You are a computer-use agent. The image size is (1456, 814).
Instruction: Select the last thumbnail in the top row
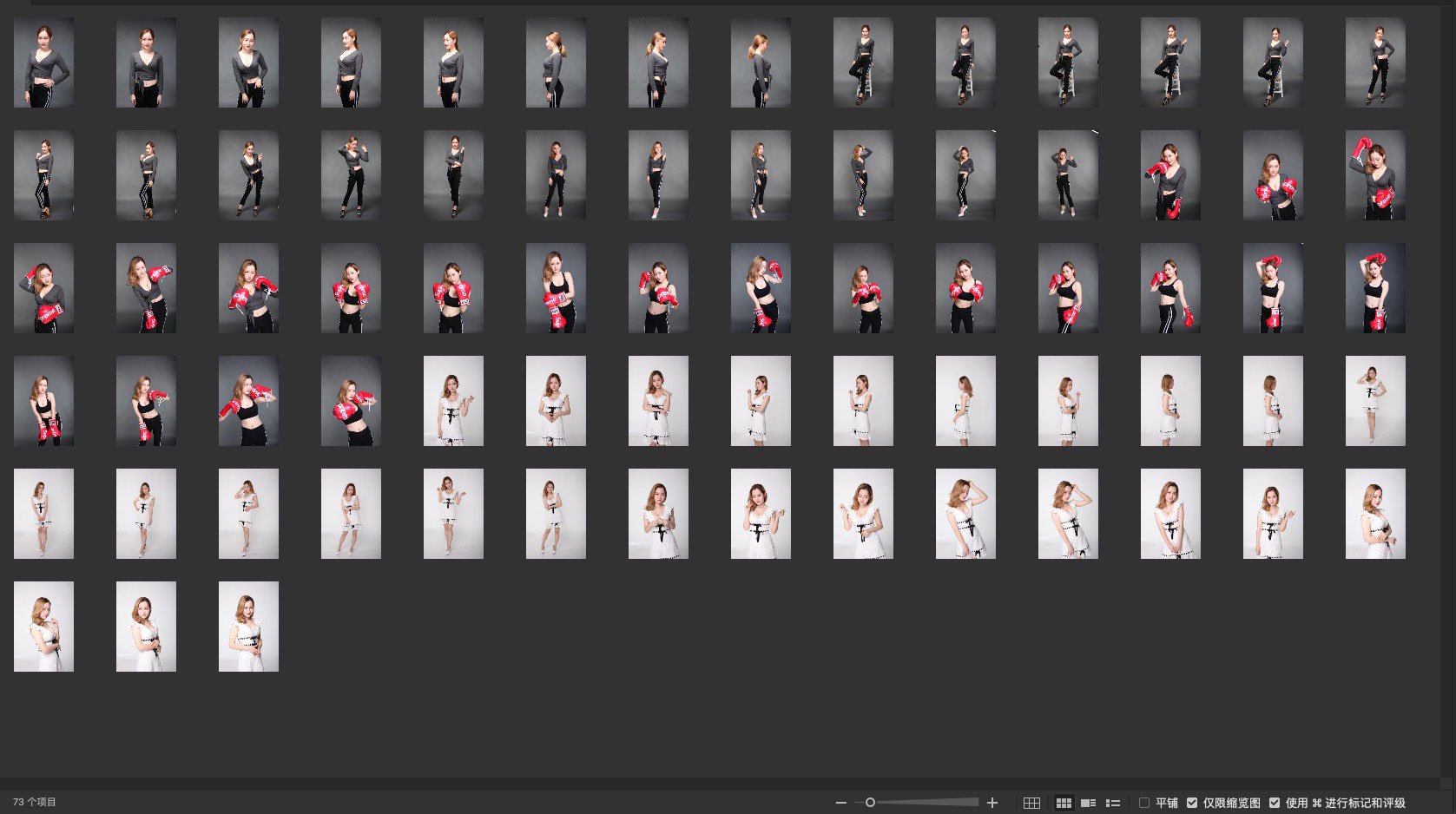1375,62
